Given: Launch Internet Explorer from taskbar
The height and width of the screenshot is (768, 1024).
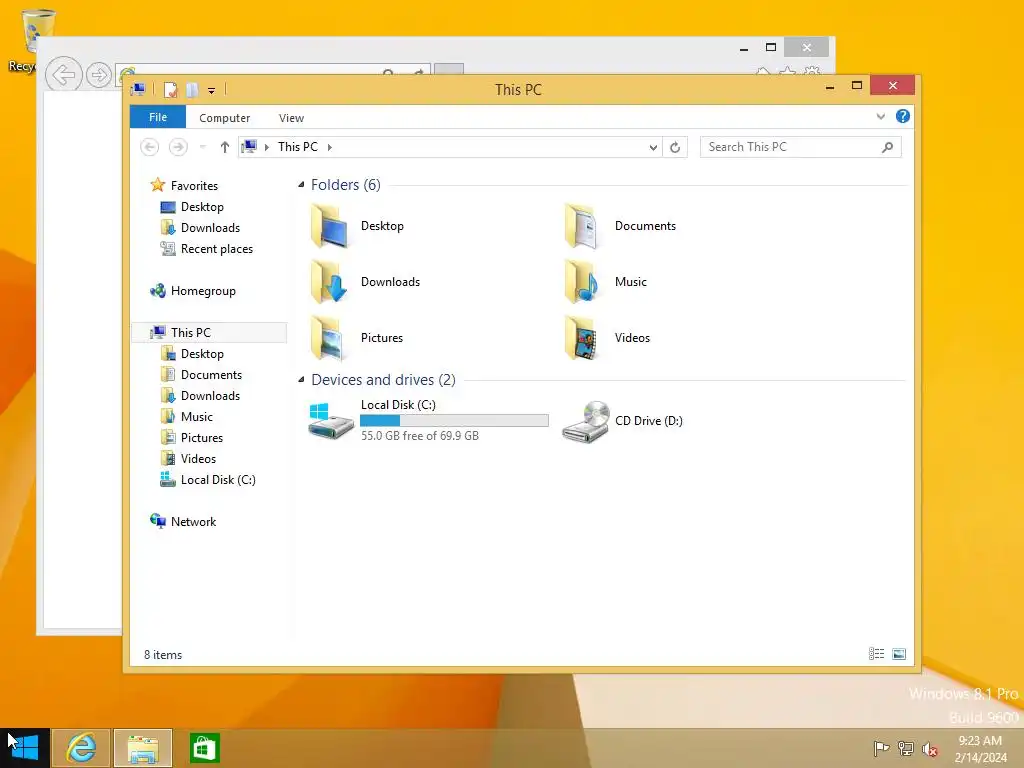Looking at the screenshot, I should pyautogui.click(x=81, y=748).
